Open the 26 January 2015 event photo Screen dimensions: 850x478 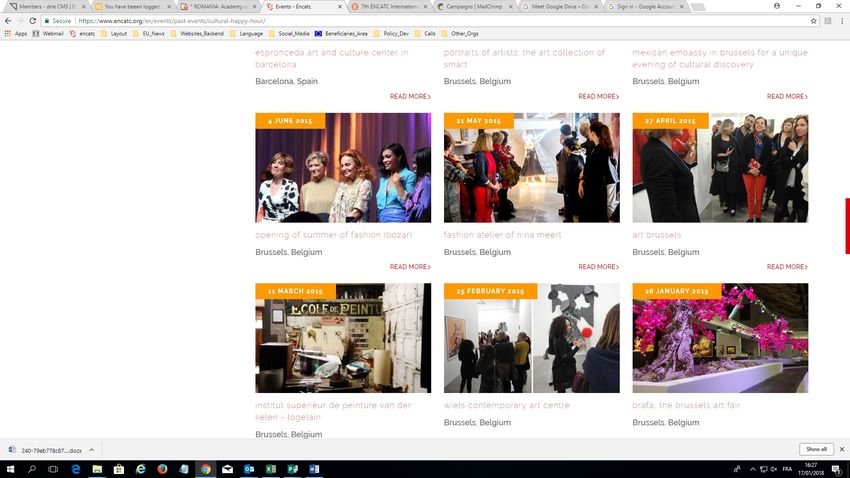pos(720,338)
